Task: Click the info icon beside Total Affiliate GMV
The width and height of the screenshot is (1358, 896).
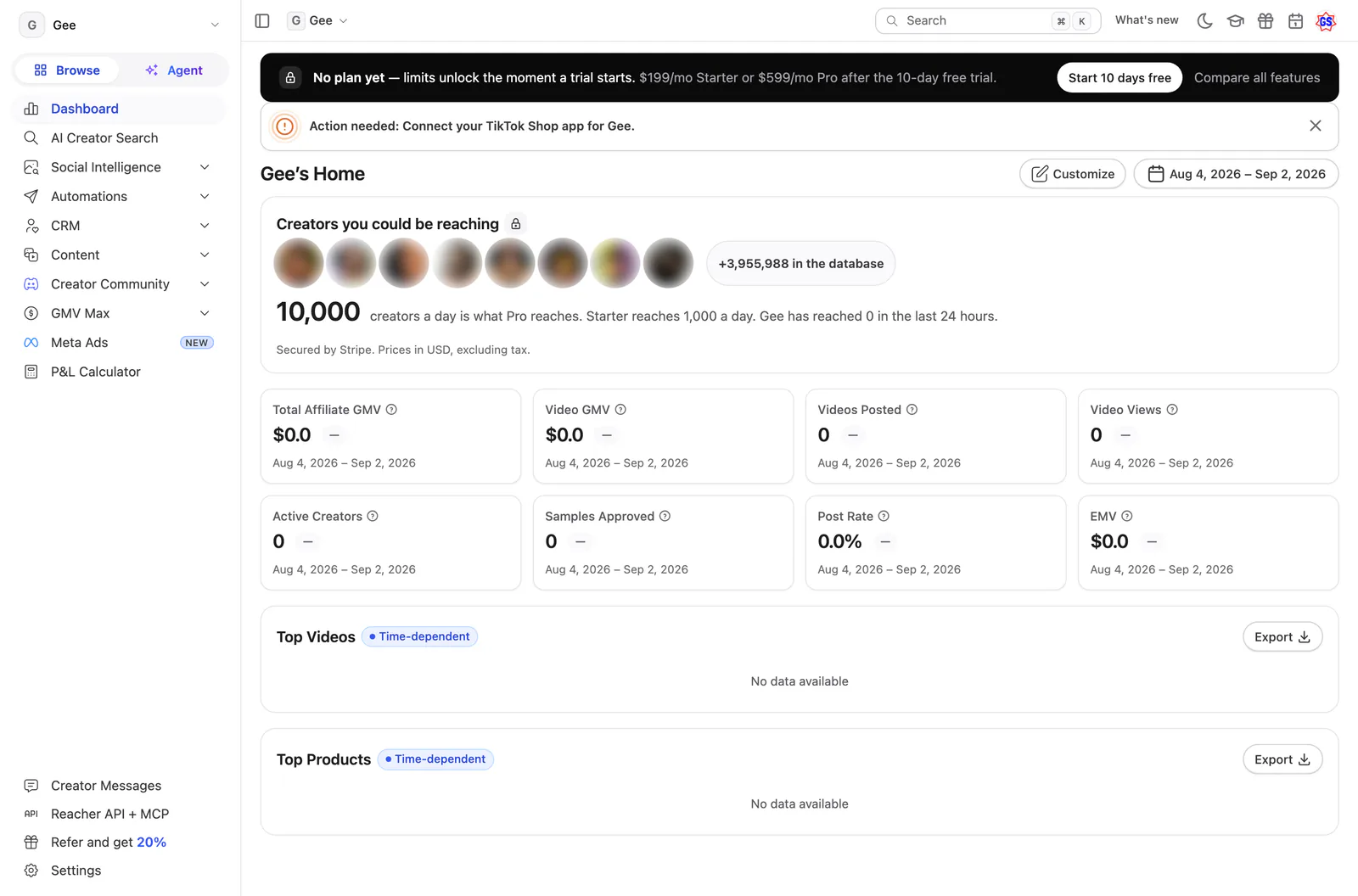Action: click(391, 410)
